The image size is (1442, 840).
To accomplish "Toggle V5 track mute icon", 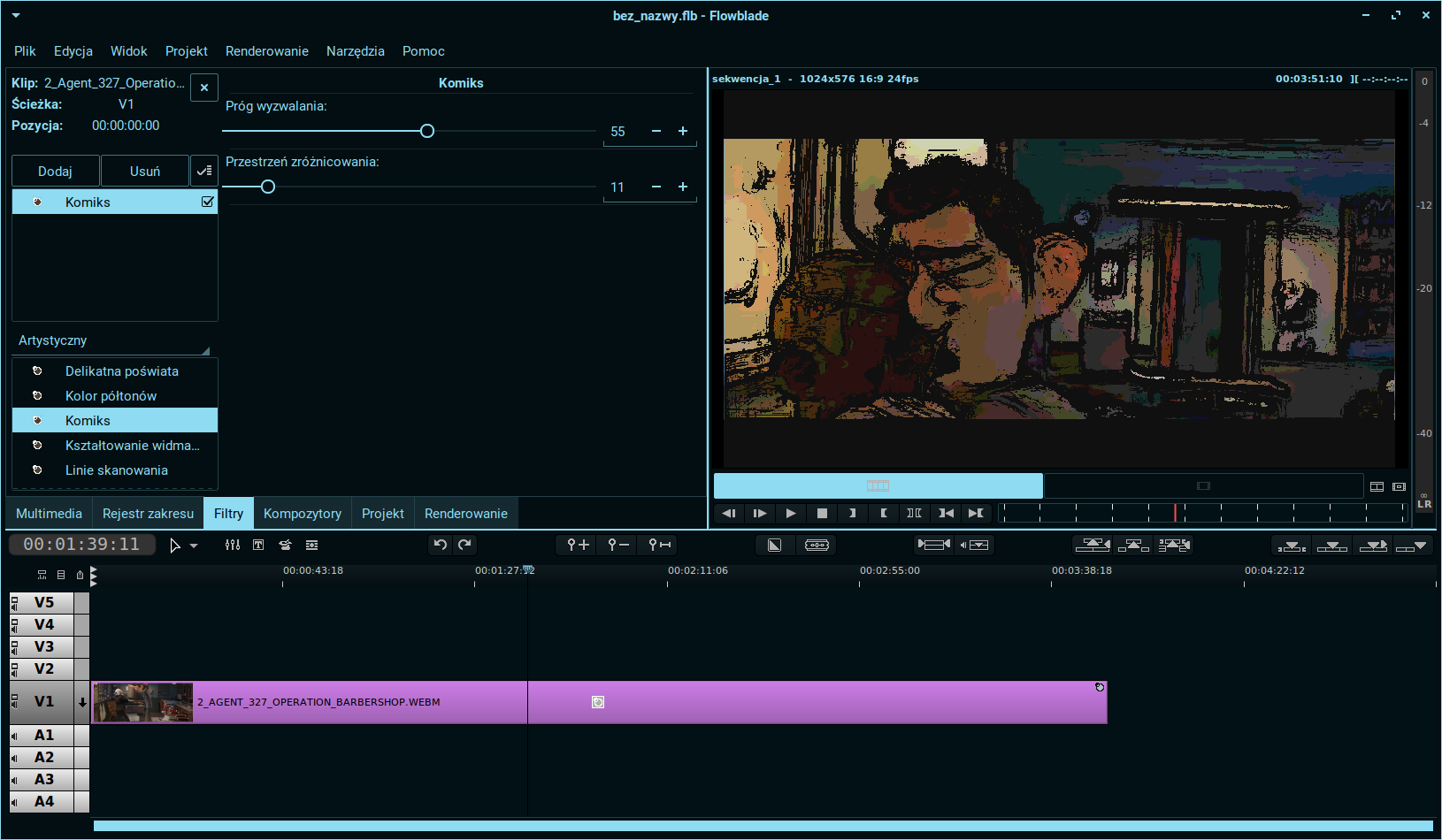I will click(14, 603).
